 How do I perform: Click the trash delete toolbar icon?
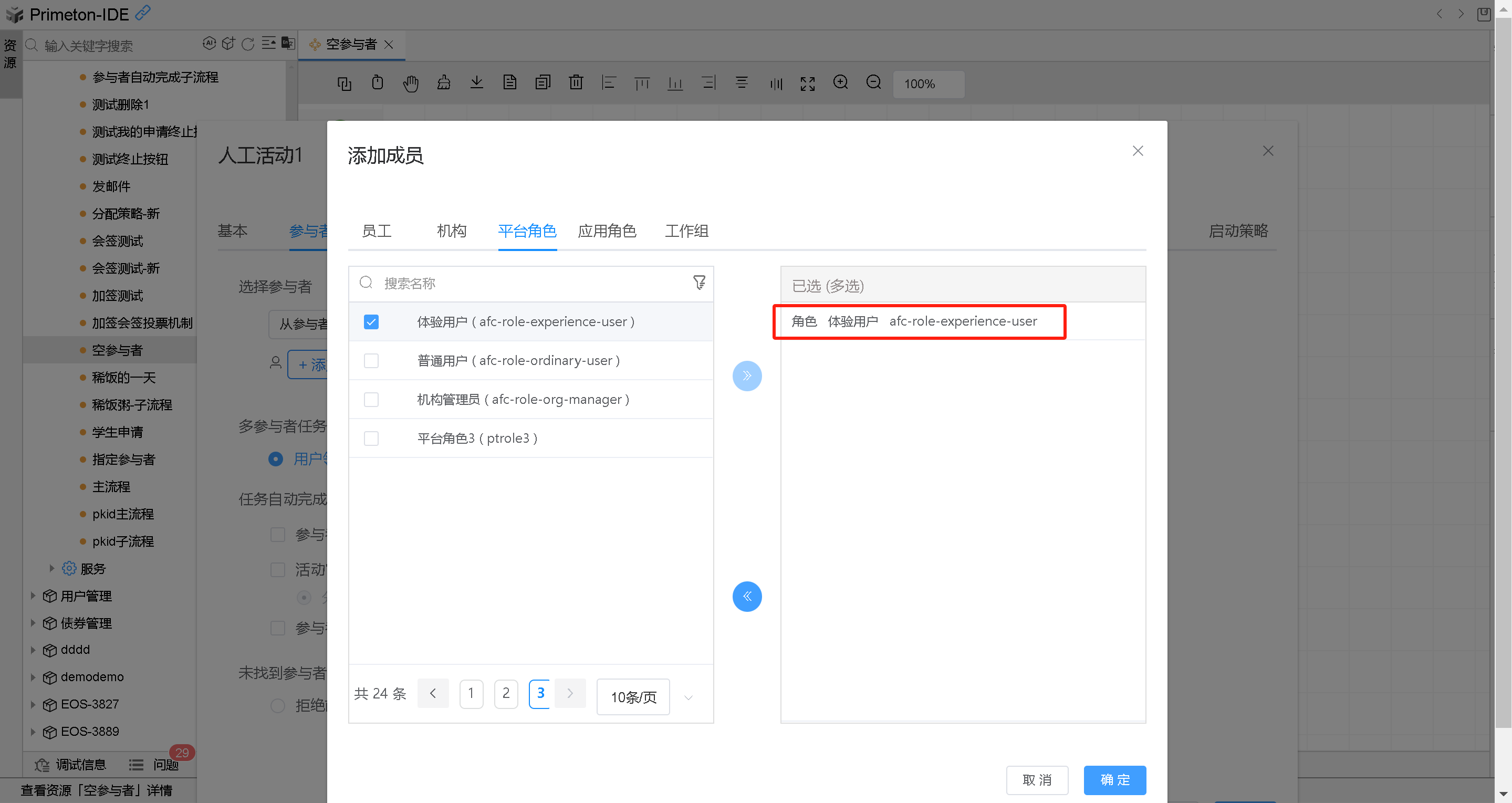point(576,84)
